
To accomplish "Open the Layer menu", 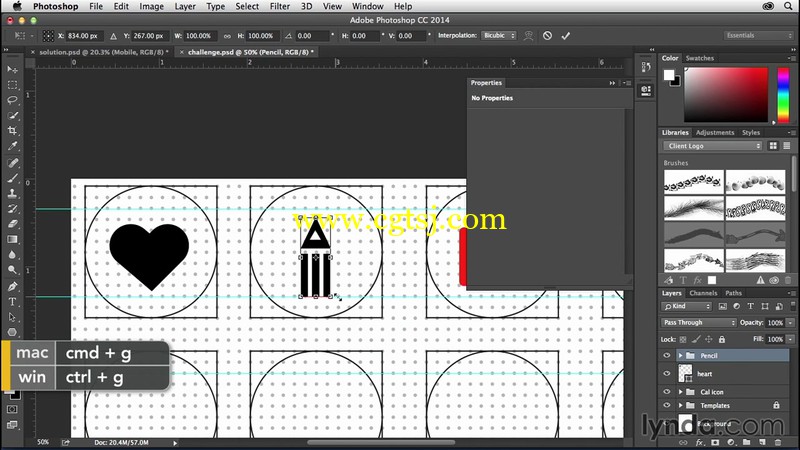I will pos(185,6).
